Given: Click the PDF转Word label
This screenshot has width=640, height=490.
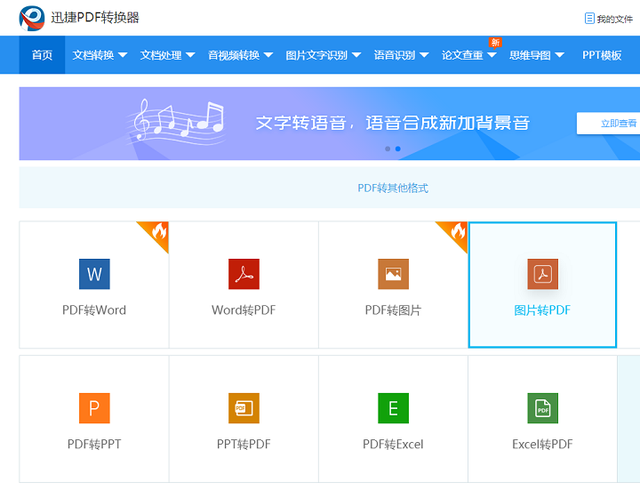Looking at the screenshot, I should (x=94, y=310).
